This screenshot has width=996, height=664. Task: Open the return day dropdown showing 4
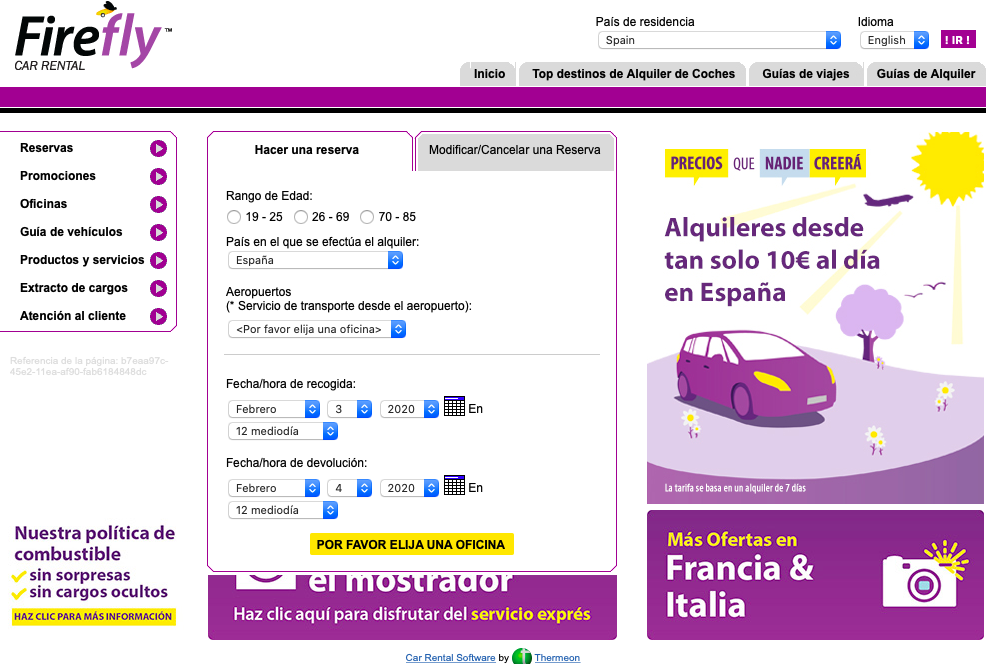(349, 488)
